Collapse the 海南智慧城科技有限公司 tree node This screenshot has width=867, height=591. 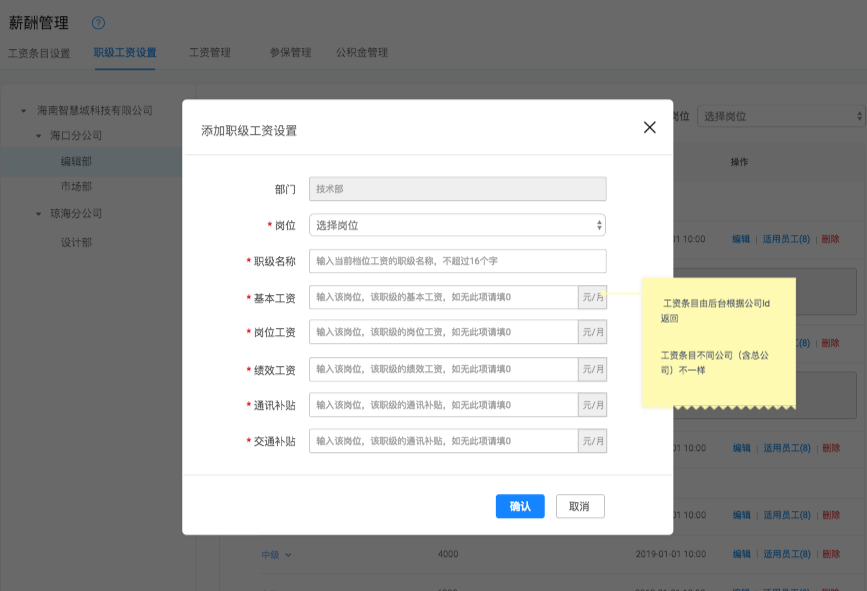coord(23,110)
